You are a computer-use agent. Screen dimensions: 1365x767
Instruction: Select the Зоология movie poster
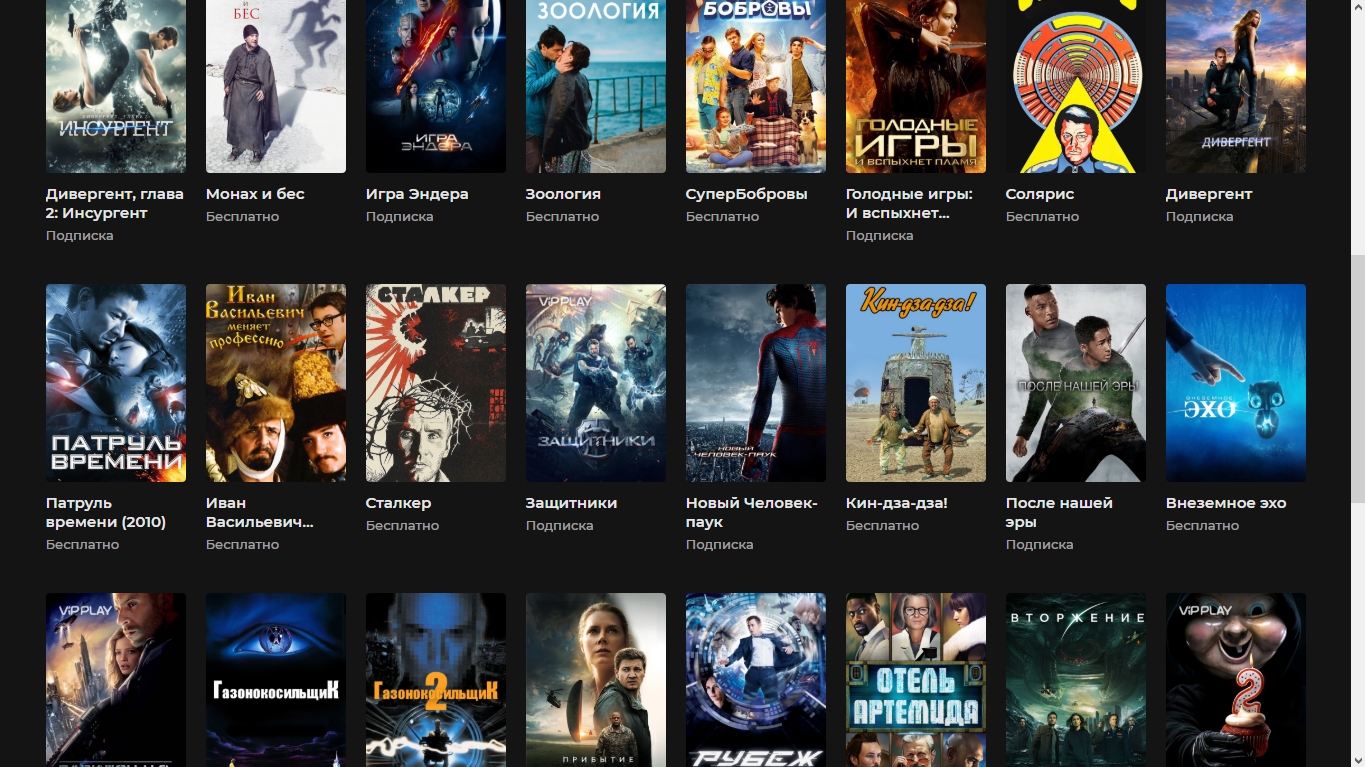tap(596, 86)
